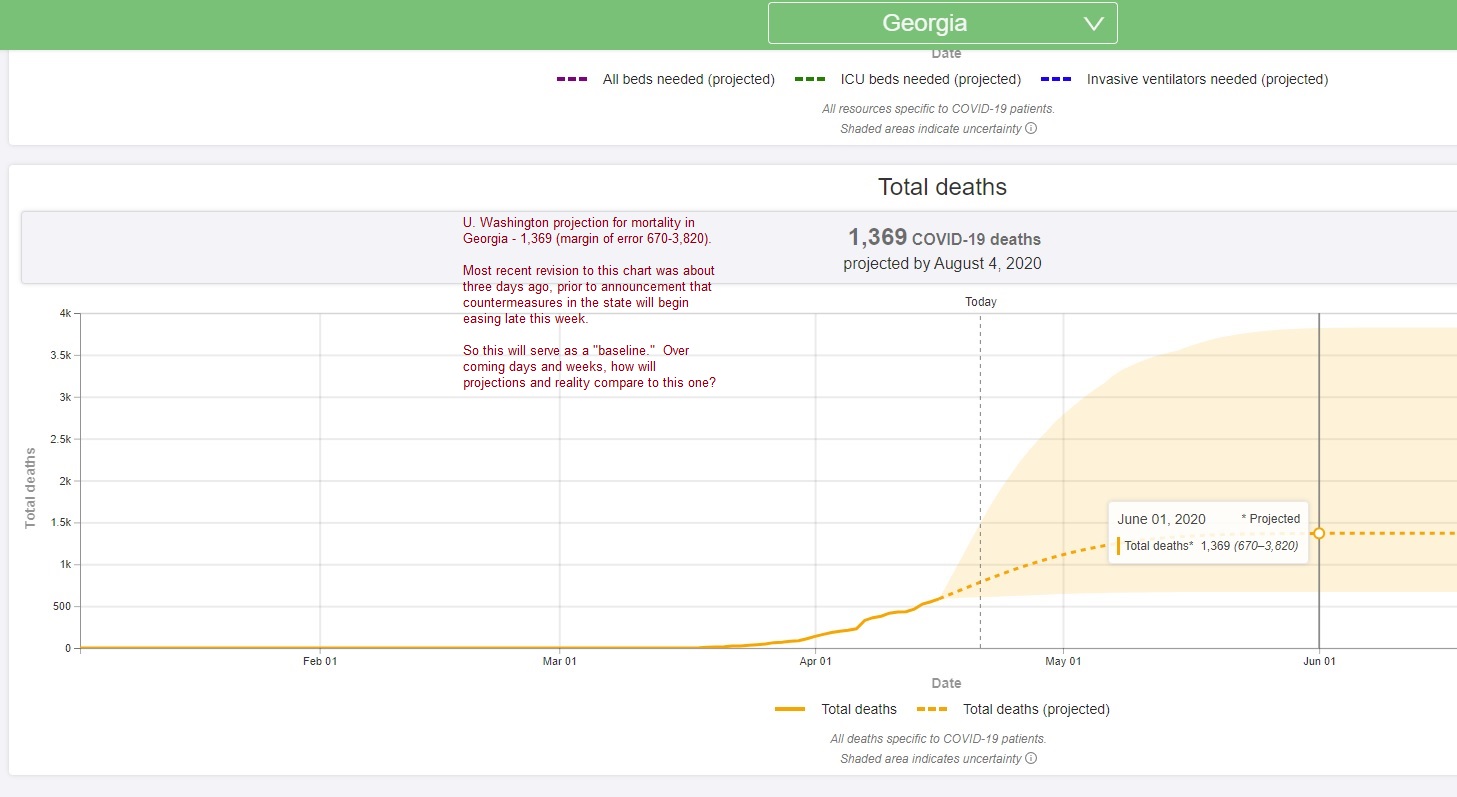This screenshot has height=797, width=1457.
Task: Click the dashed orange projected deaths legend swatch
Action: coord(931,710)
